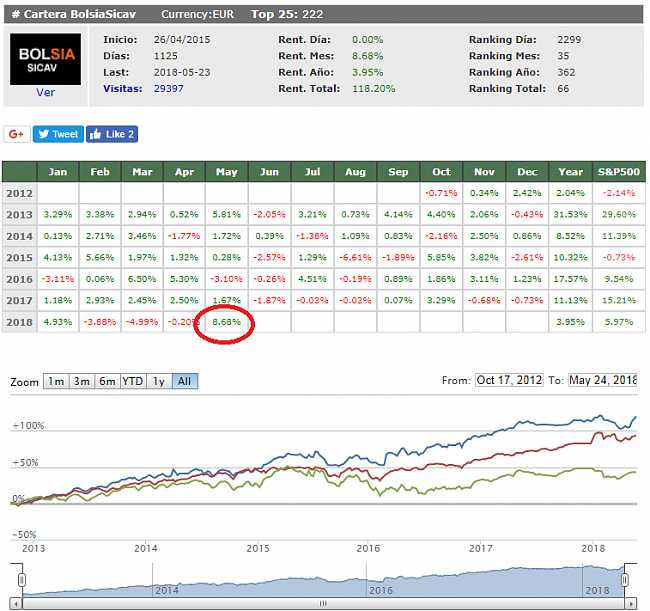Click the Rent. Año value 3.95%

pos(368,73)
